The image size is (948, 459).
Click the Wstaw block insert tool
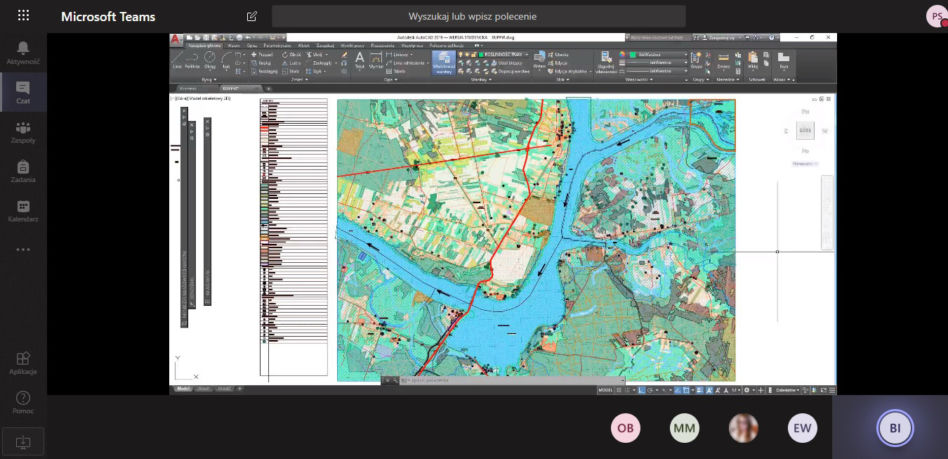click(539, 60)
